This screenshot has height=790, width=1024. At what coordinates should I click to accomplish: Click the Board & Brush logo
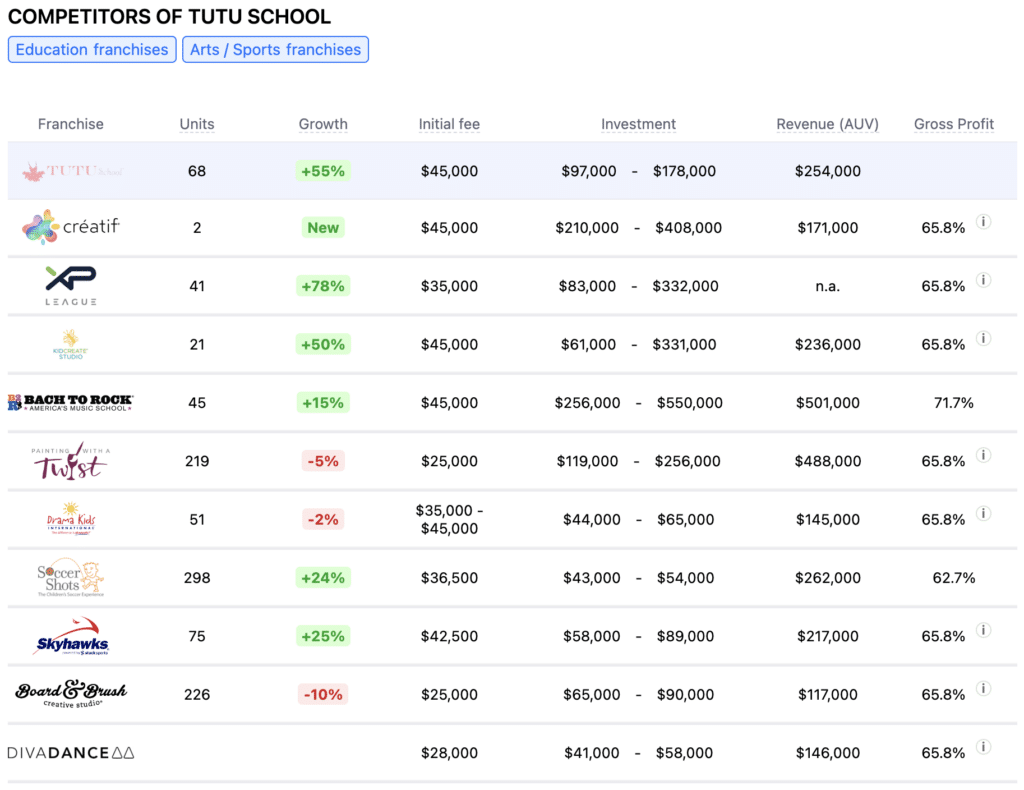tap(71, 694)
